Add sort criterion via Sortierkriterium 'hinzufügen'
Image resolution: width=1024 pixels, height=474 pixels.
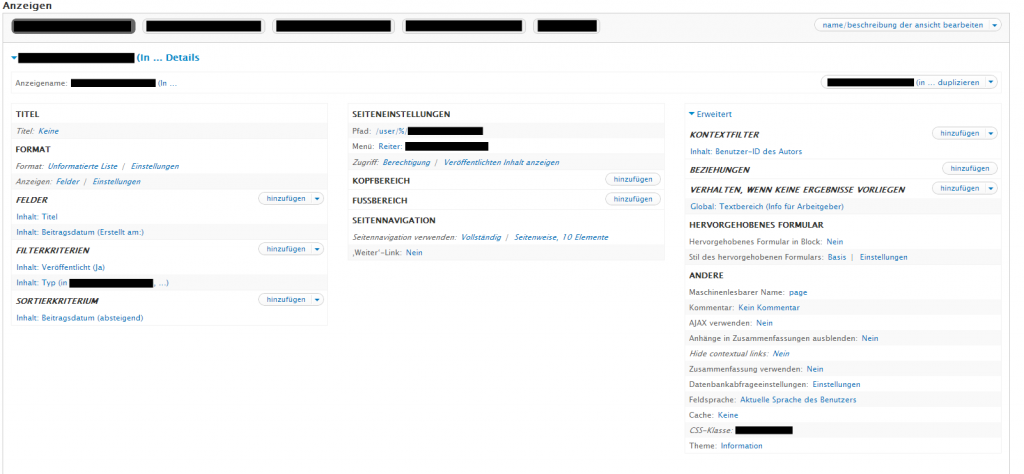(x=284, y=299)
